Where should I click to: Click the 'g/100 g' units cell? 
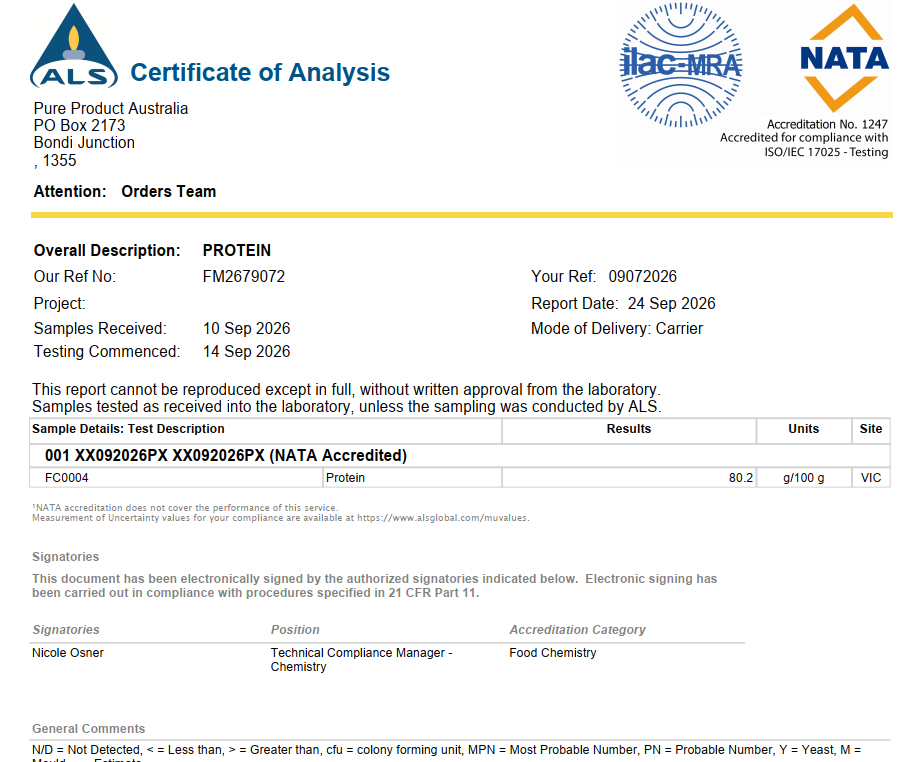coord(804,478)
